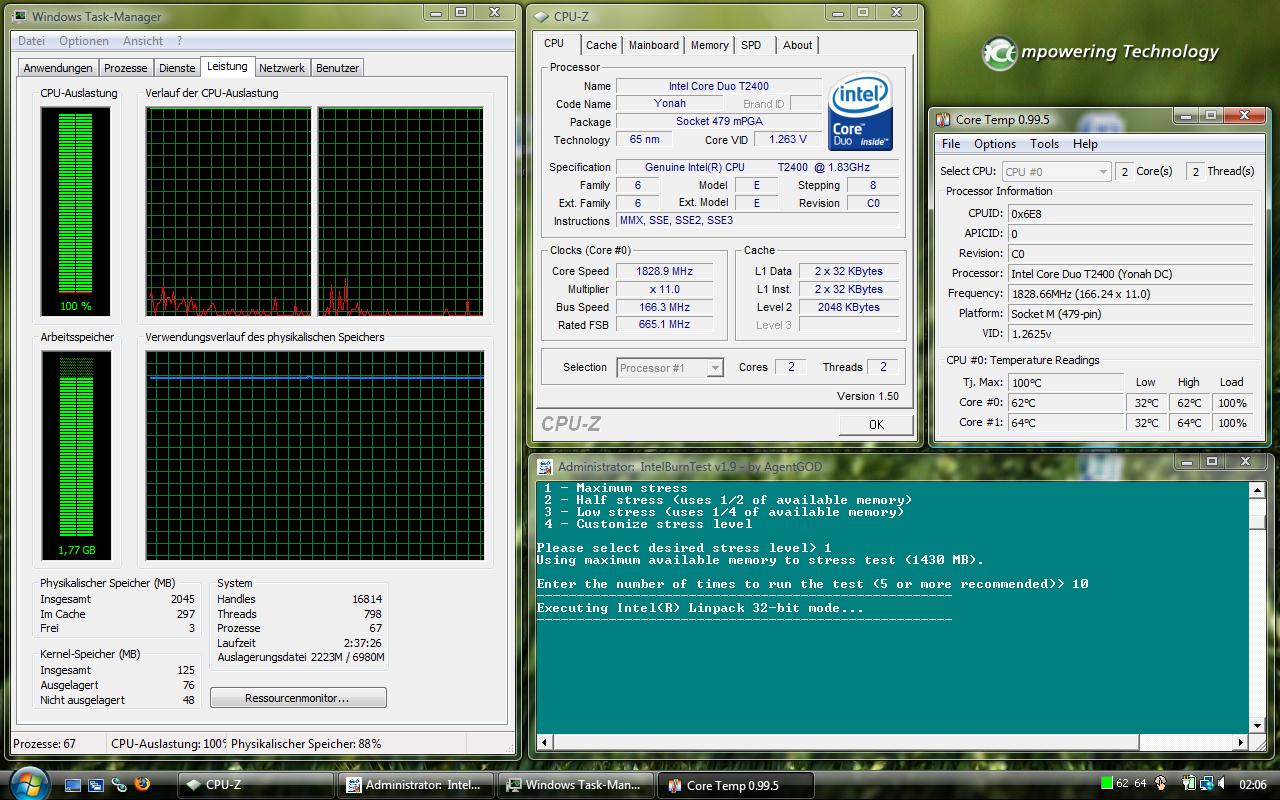The height and width of the screenshot is (800, 1280).
Task: Click IntelBurnTest horizontal scrollbar left arrow
Action: pyautogui.click(x=545, y=743)
